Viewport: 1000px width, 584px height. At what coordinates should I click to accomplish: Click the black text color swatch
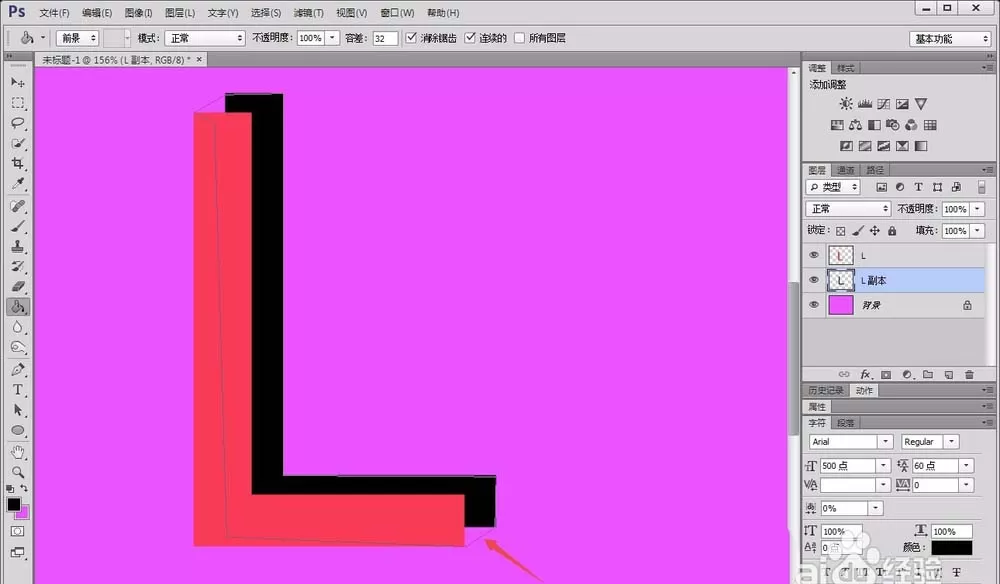(x=952, y=548)
